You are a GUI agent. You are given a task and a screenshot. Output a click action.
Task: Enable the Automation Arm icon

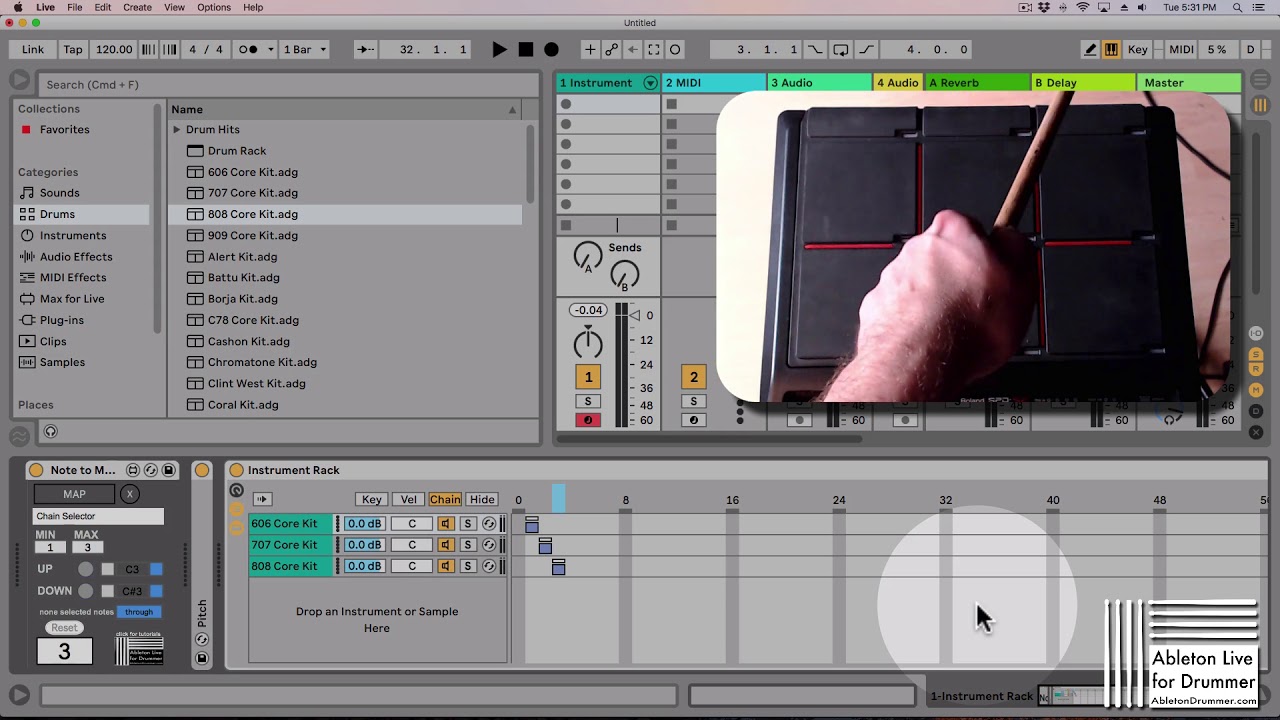coord(611,49)
